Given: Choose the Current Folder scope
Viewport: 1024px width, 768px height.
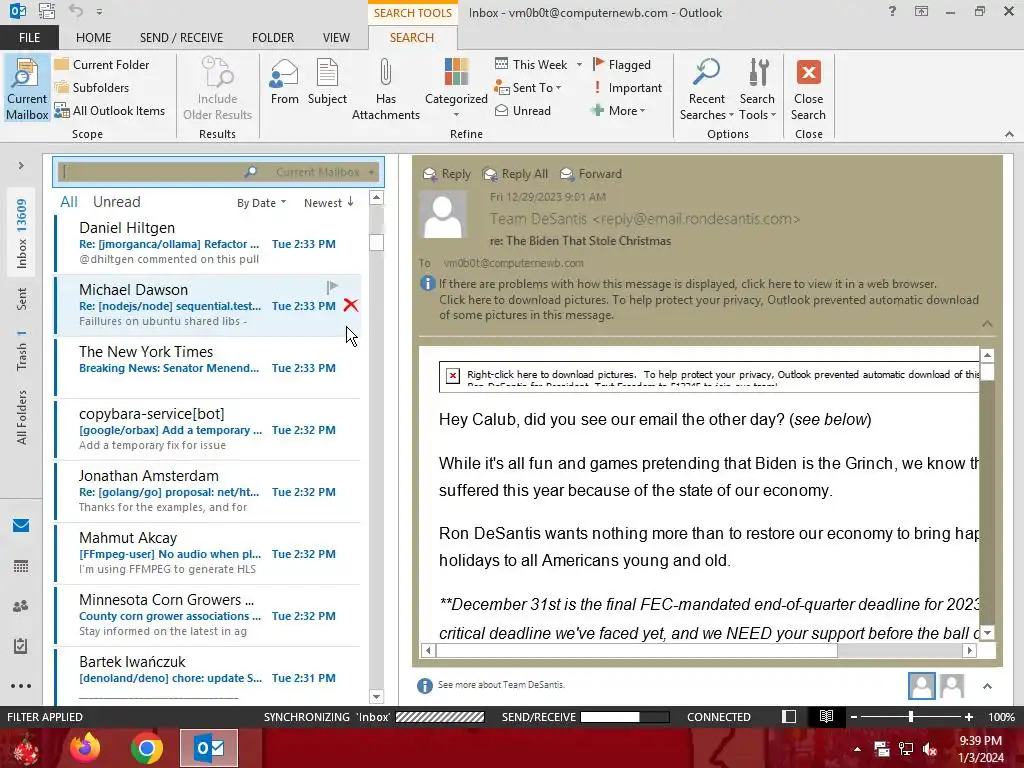Looking at the screenshot, I should click(x=102, y=64).
